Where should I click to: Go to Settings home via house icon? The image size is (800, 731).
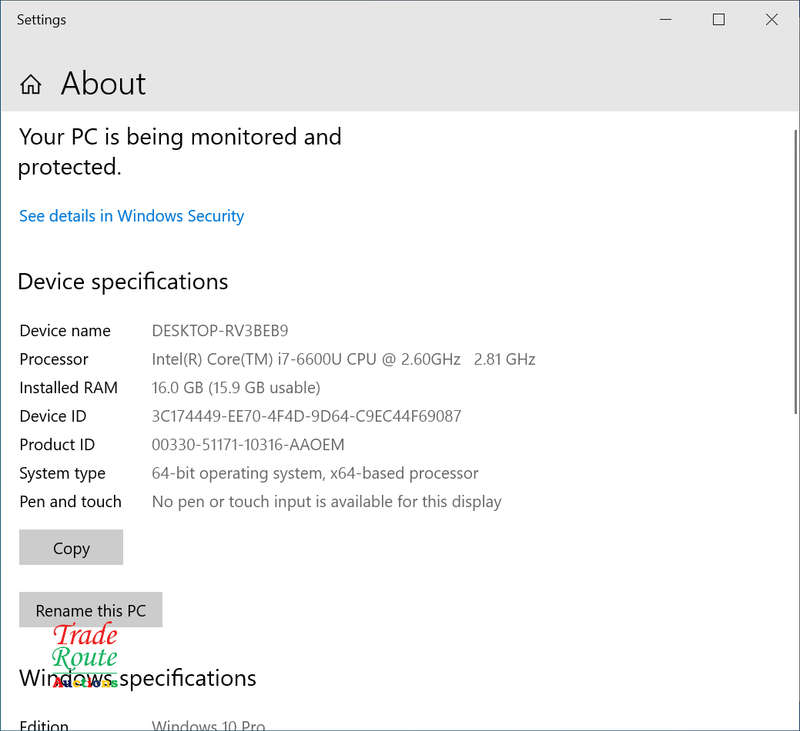click(31, 84)
